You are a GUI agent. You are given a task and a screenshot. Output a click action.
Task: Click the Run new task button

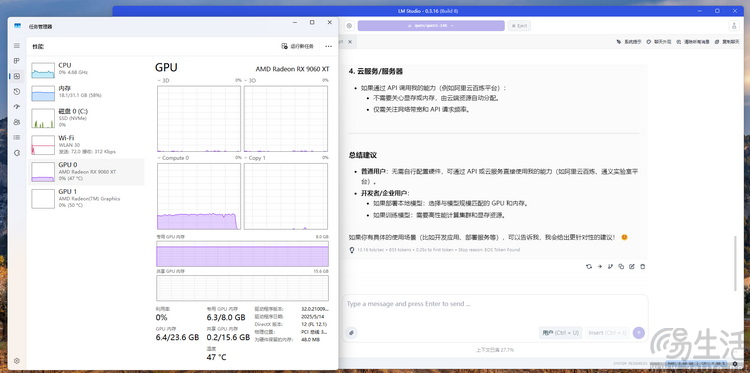(x=298, y=46)
